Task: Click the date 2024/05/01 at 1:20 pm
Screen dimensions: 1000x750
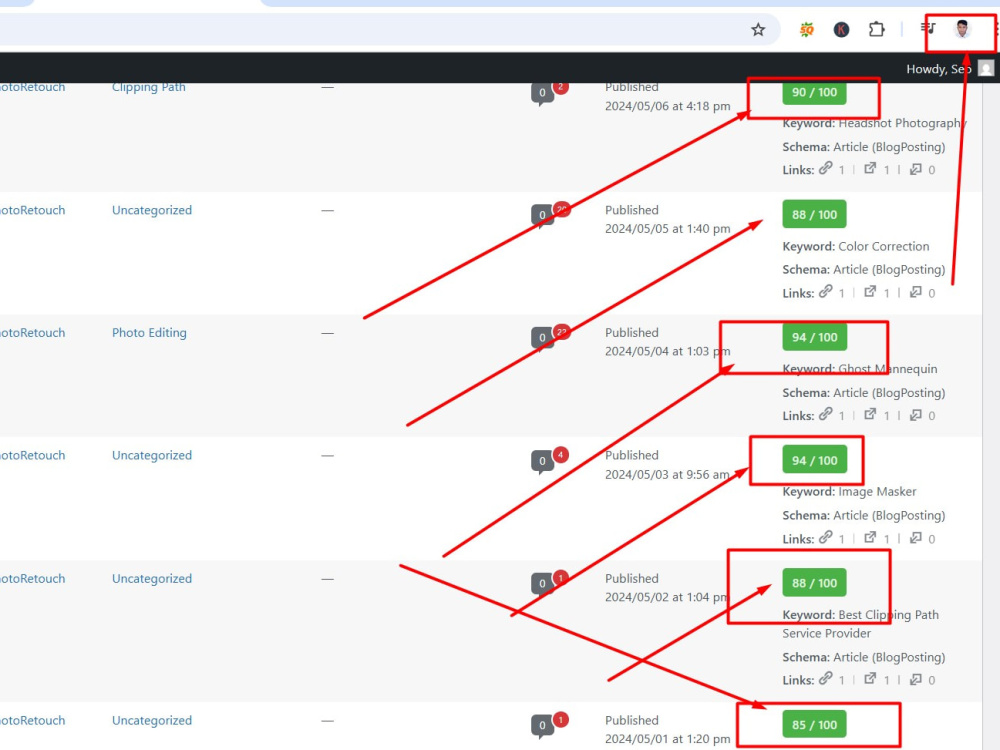Action: [667, 739]
